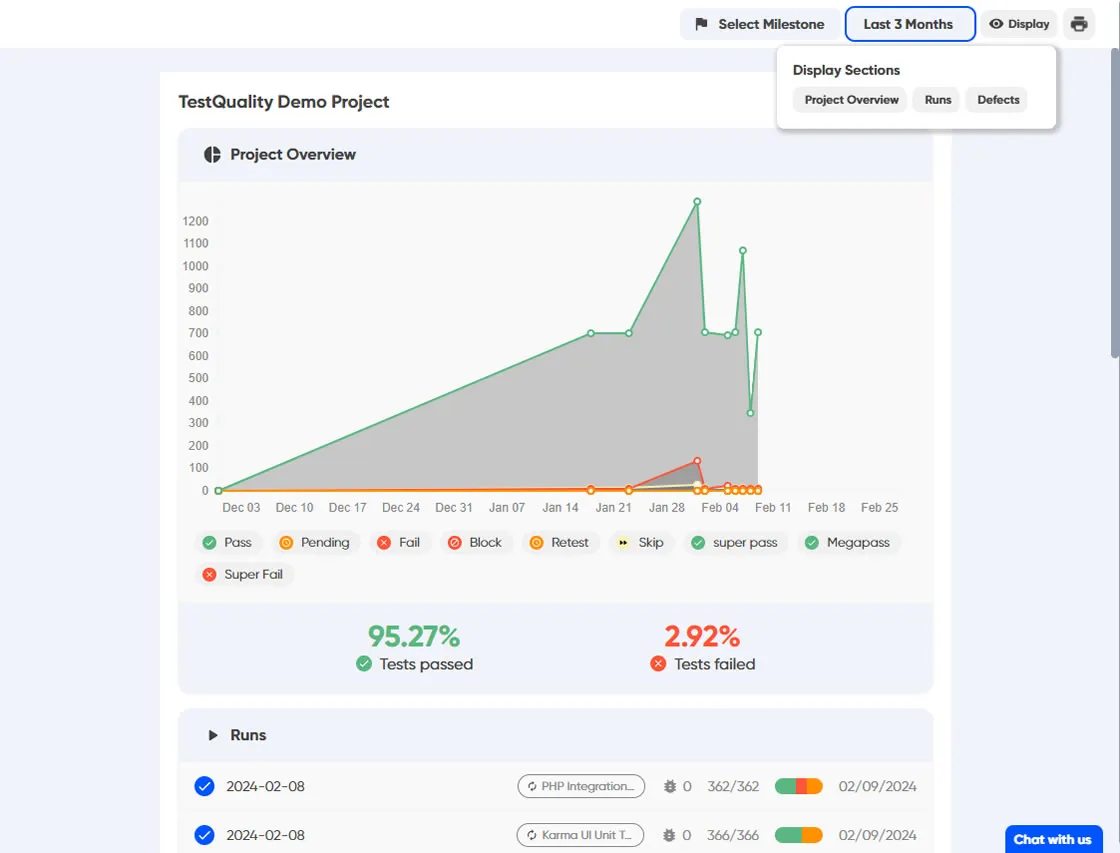Click the Jan 28 axis label
The width and height of the screenshot is (1120, 853).
(666, 508)
